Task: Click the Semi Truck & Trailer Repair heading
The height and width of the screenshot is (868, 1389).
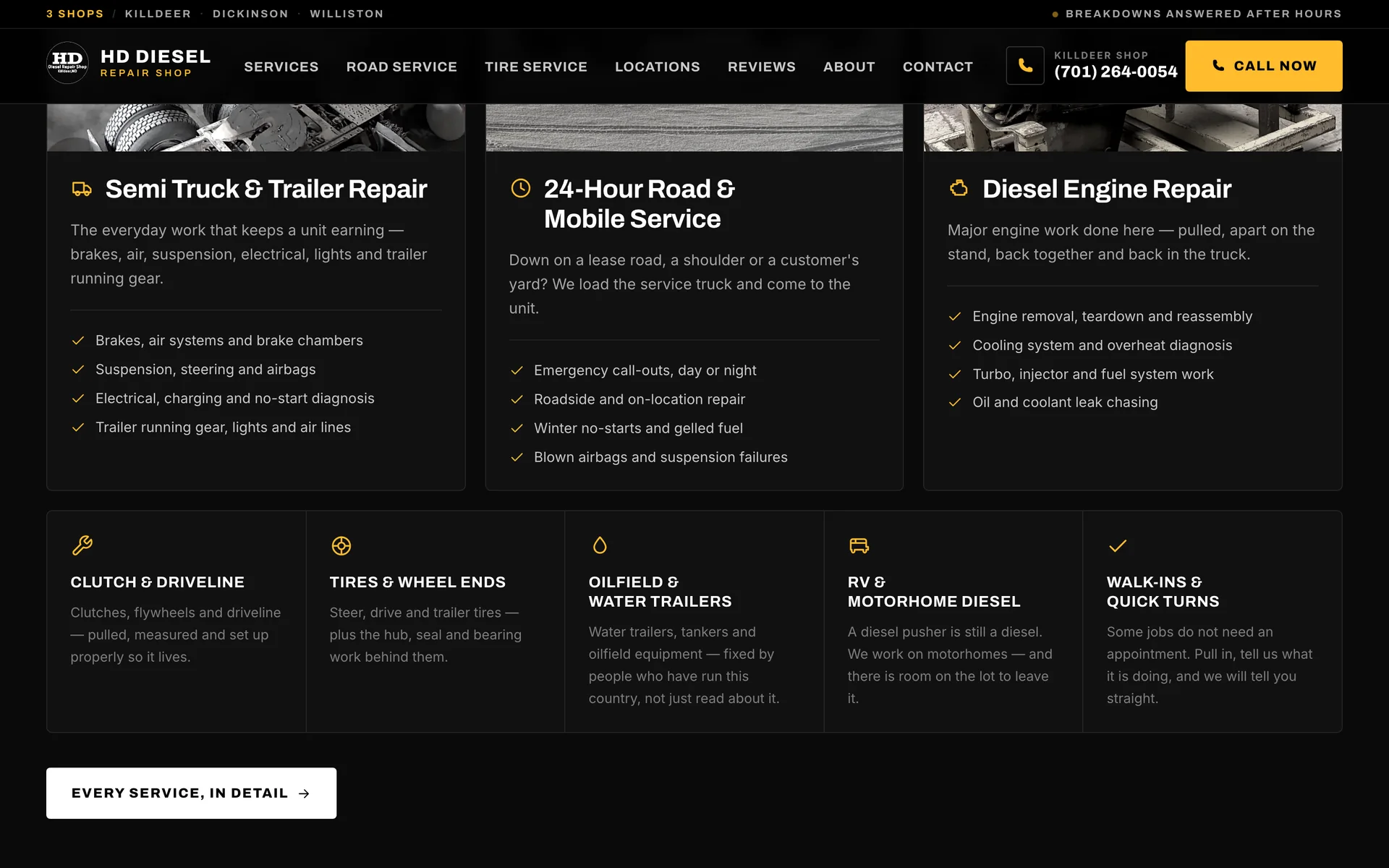Action: pyautogui.click(x=266, y=189)
